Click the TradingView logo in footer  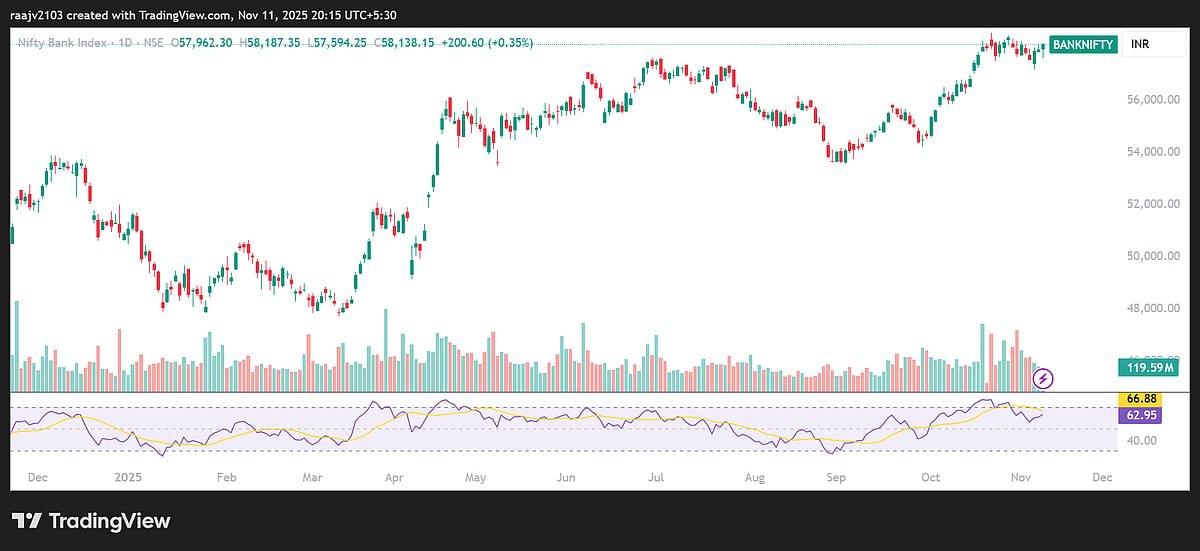91,521
